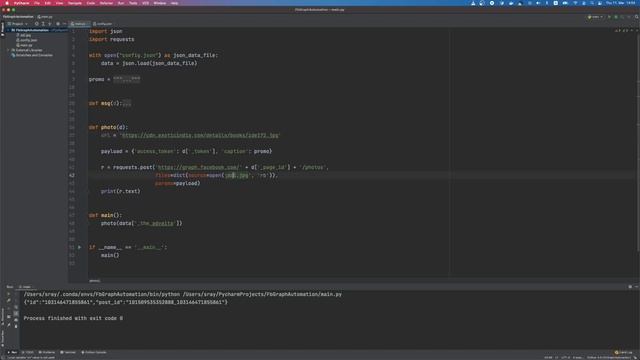
Task: Open the Problems tool window
Action: pyautogui.click(x=47, y=352)
